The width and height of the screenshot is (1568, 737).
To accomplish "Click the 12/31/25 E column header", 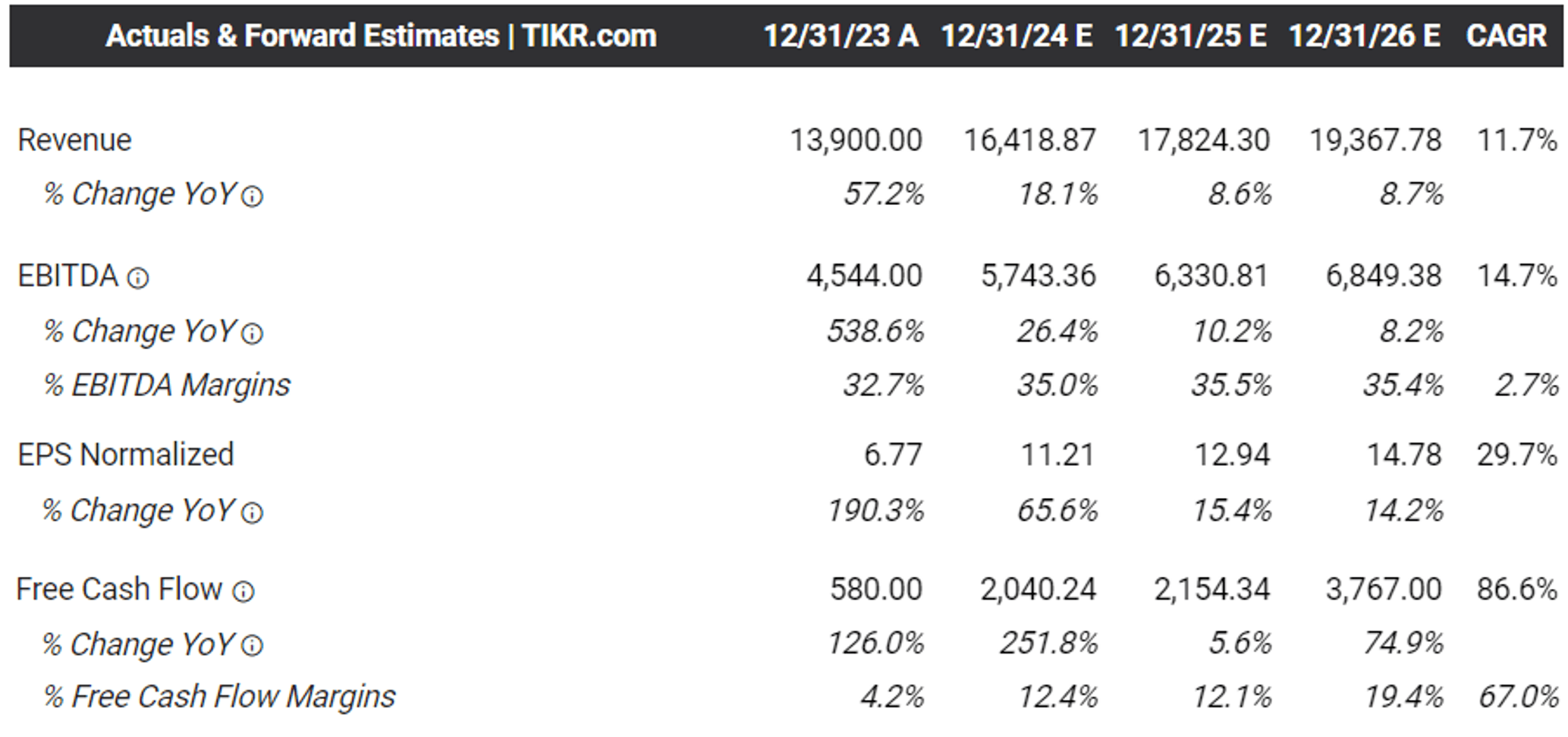I will pos(1190,36).
